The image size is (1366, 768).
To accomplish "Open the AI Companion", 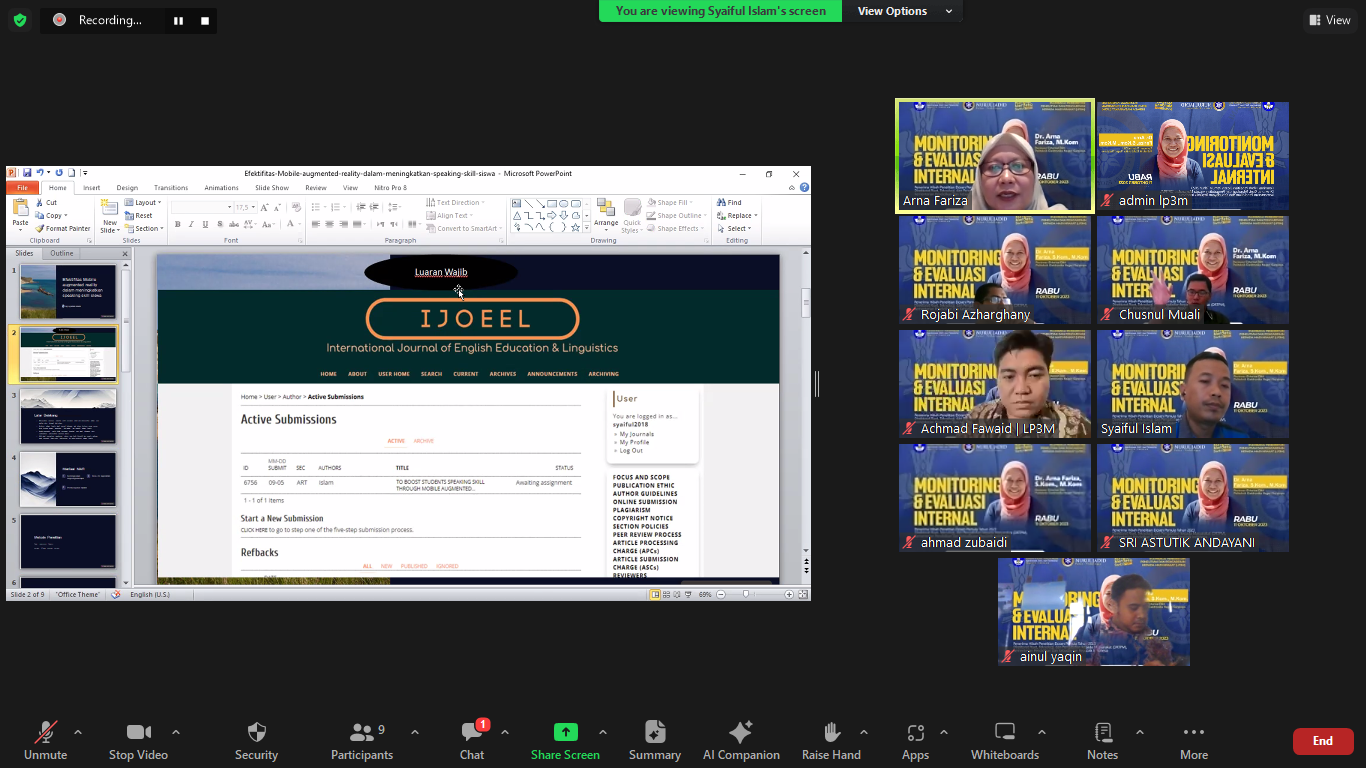I will click(x=741, y=733).
